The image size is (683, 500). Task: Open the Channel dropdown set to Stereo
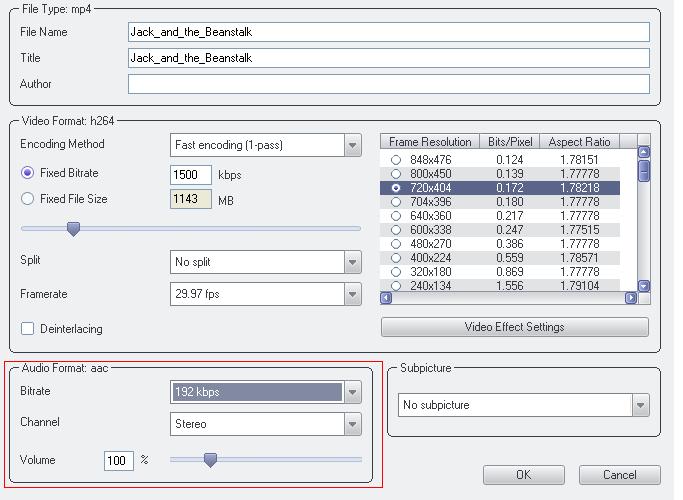pos(352,424)
